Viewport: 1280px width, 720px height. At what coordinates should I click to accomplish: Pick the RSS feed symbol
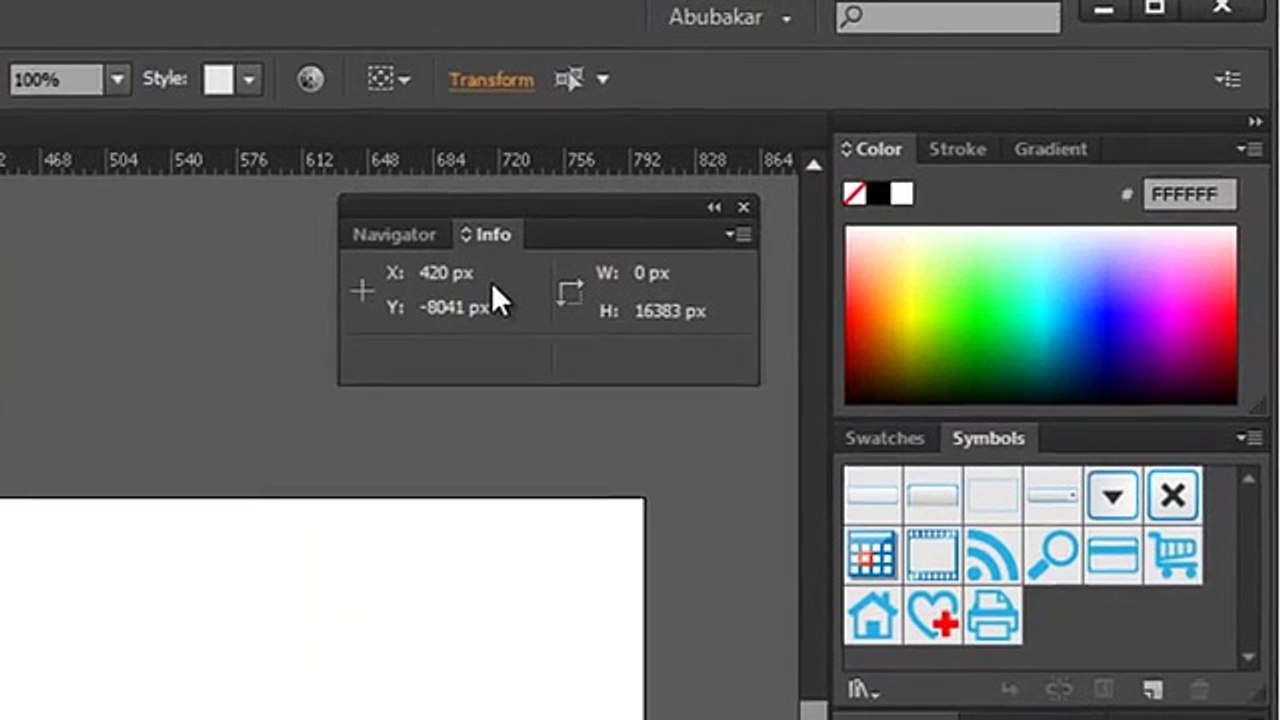point(992,555)
